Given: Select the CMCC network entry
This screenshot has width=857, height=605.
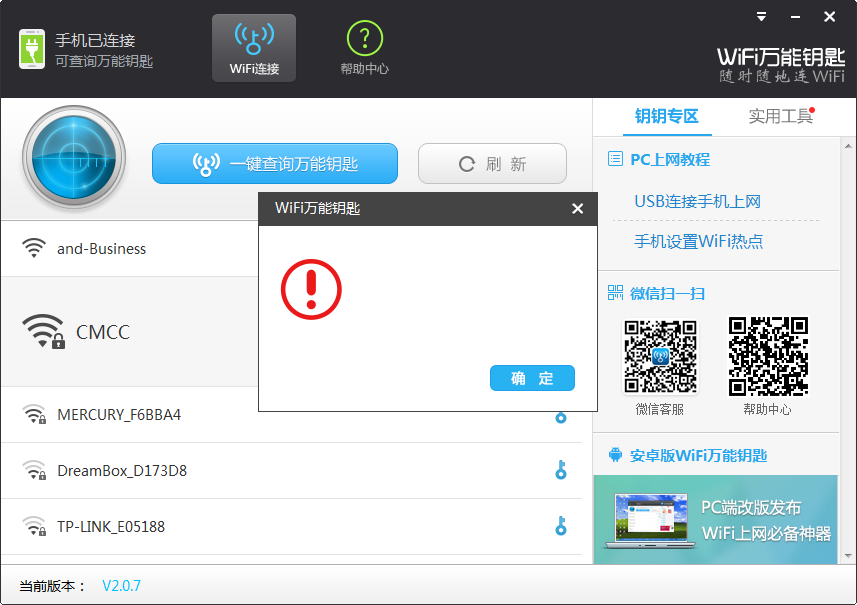Looking at the screenshot, I should [130, 332].
